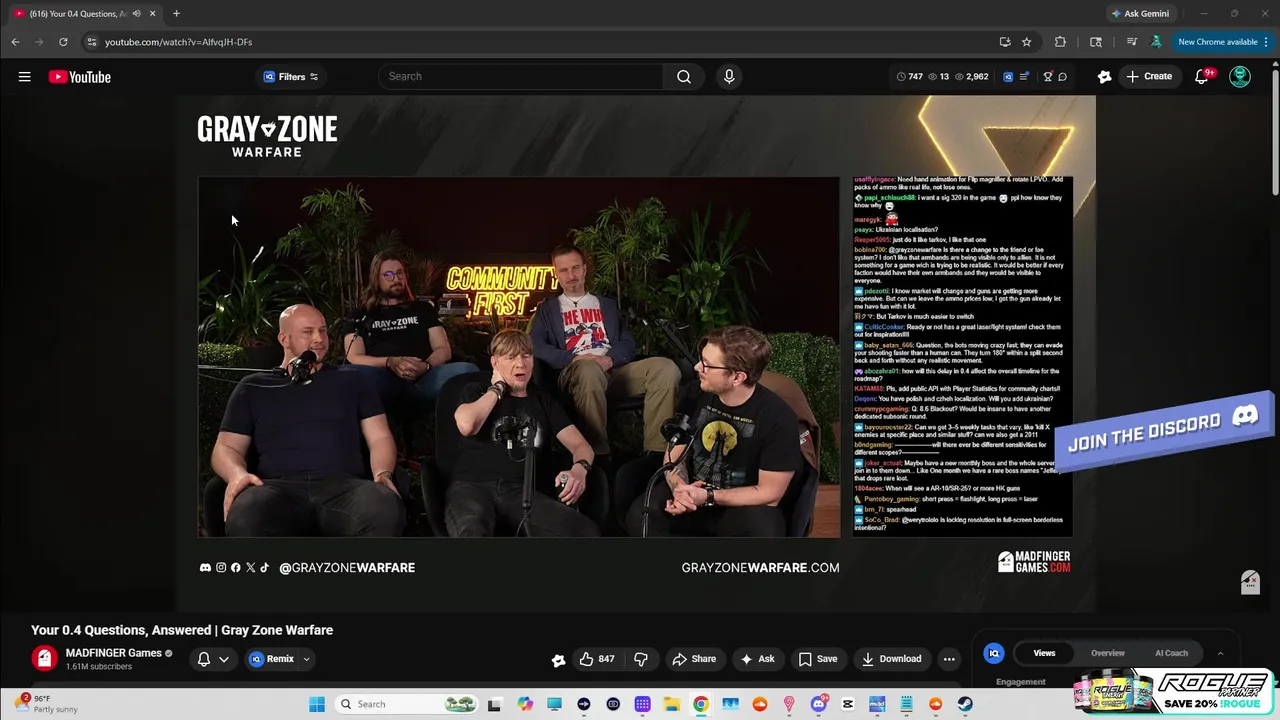Click the YouTube URL address bar
This screenshot has height=720, width=1280.
(x=540, y=42)
